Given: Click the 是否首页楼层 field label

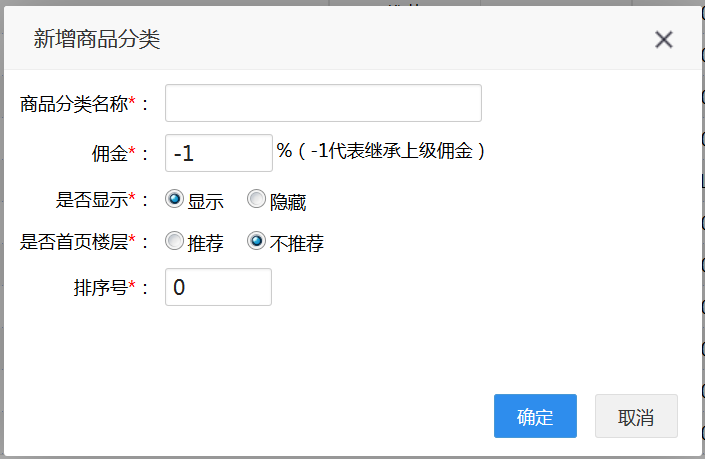Looking at the screenshot, I should (74, 242).
